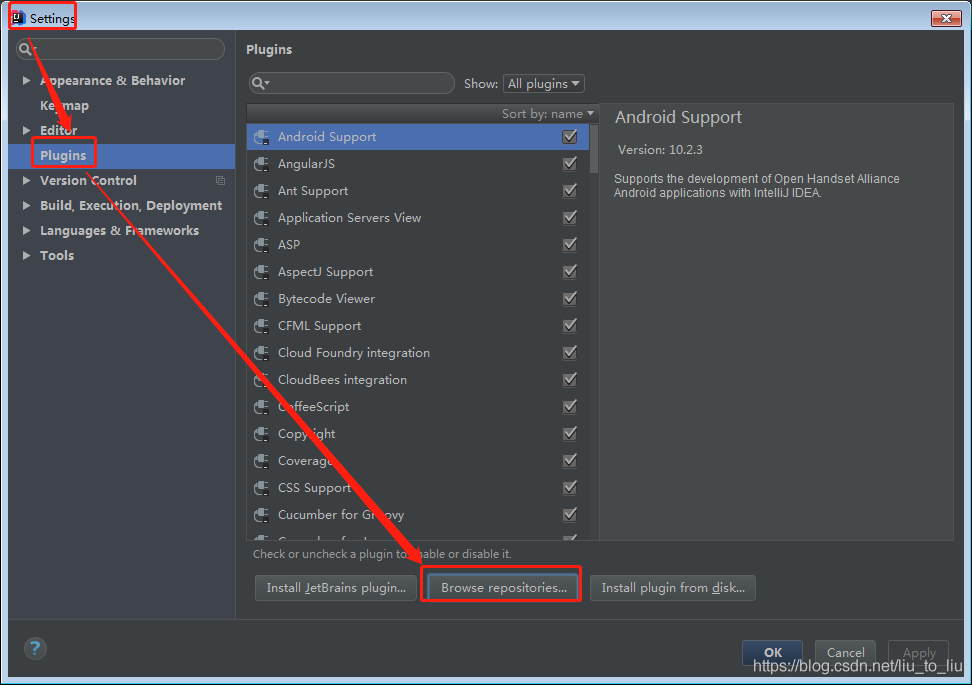This screenshot has height=685, width=972.
Task: Click the Version Control project-level icon
Action: pos(220,180)
